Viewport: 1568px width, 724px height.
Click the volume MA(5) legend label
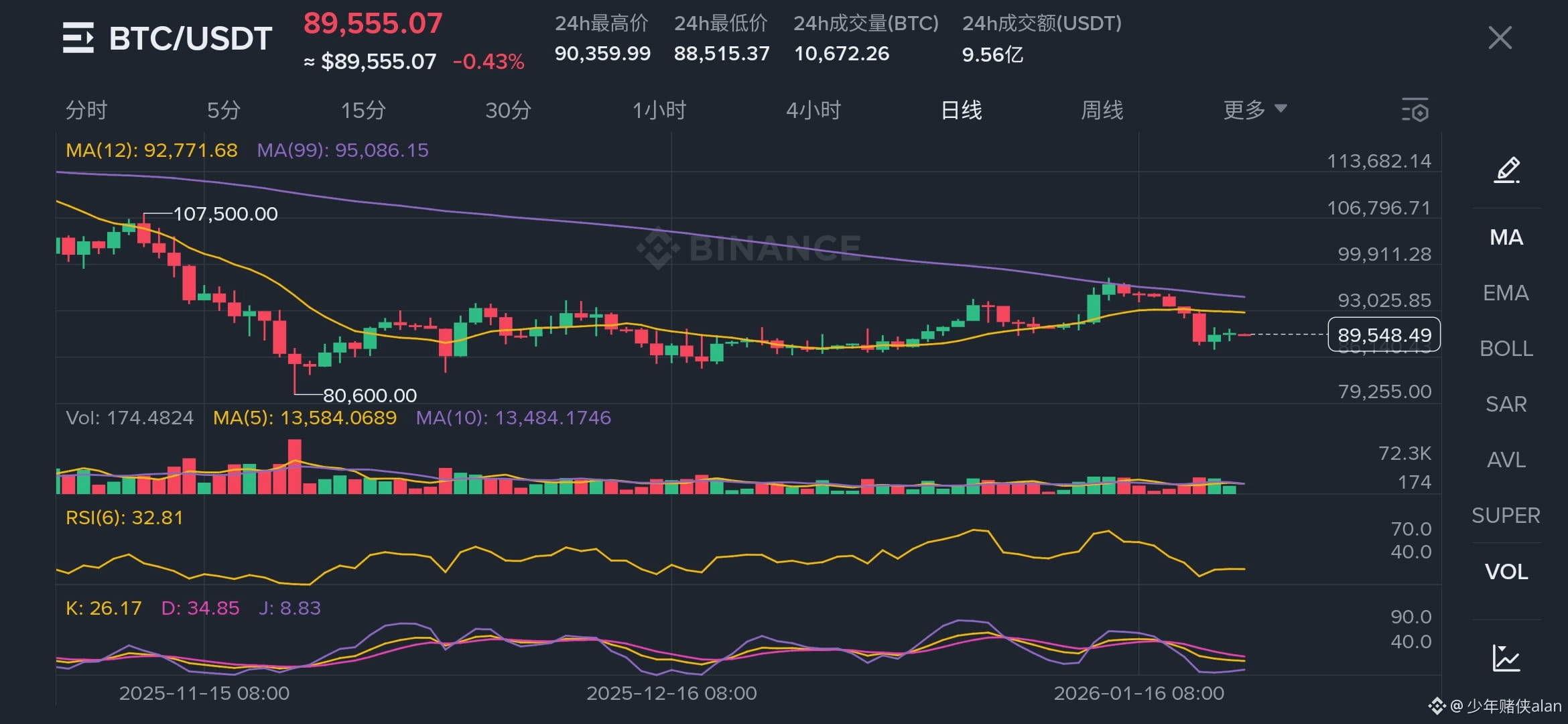[305, 418]
